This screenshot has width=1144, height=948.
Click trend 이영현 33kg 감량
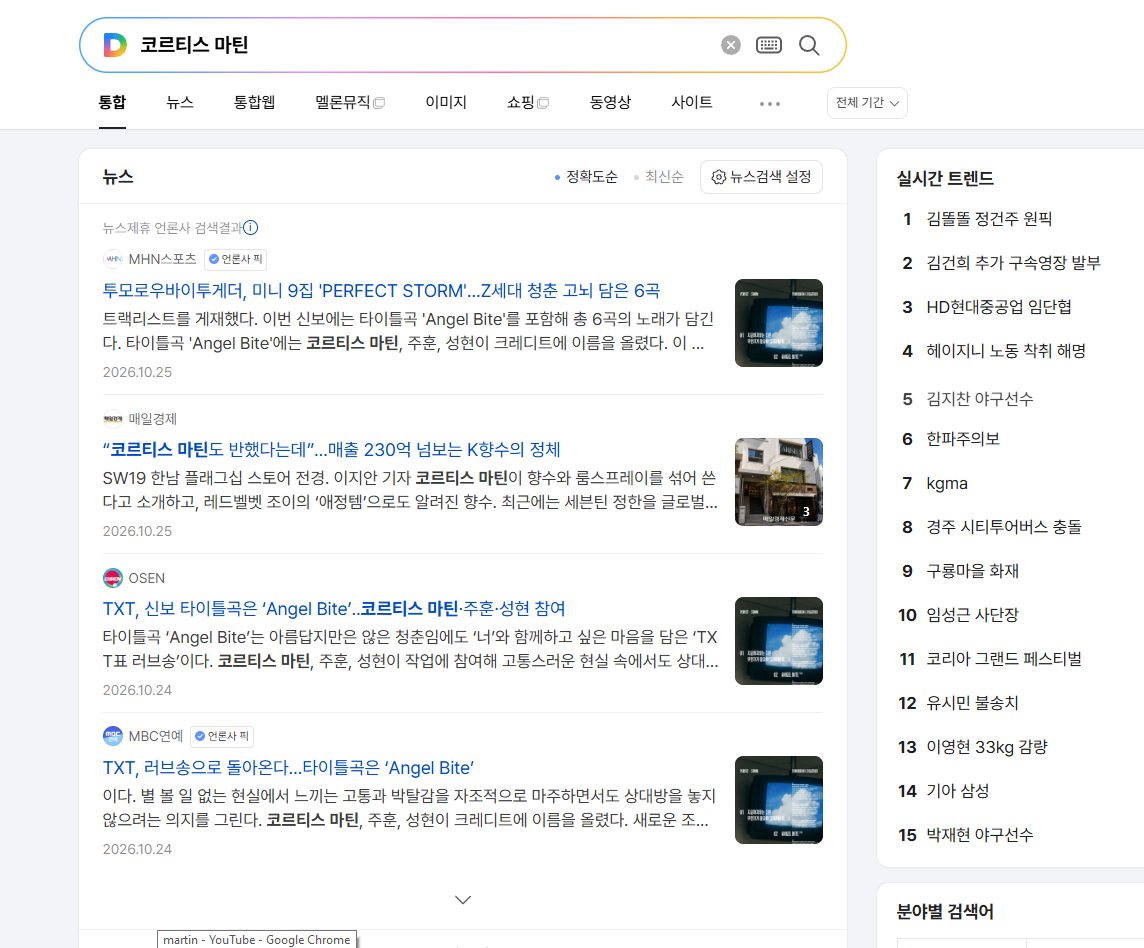click(986, 747)
